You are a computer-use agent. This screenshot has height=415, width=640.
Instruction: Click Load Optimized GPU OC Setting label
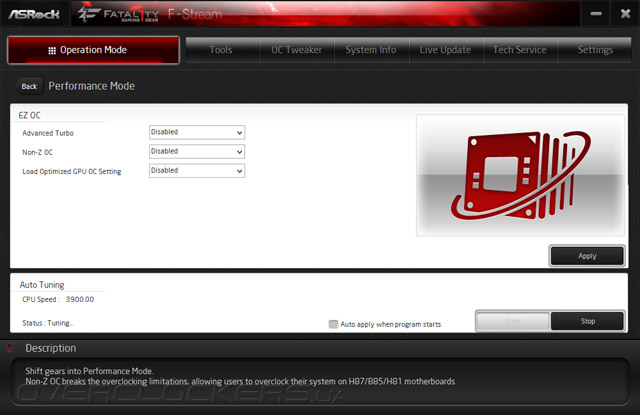[72, 171]
